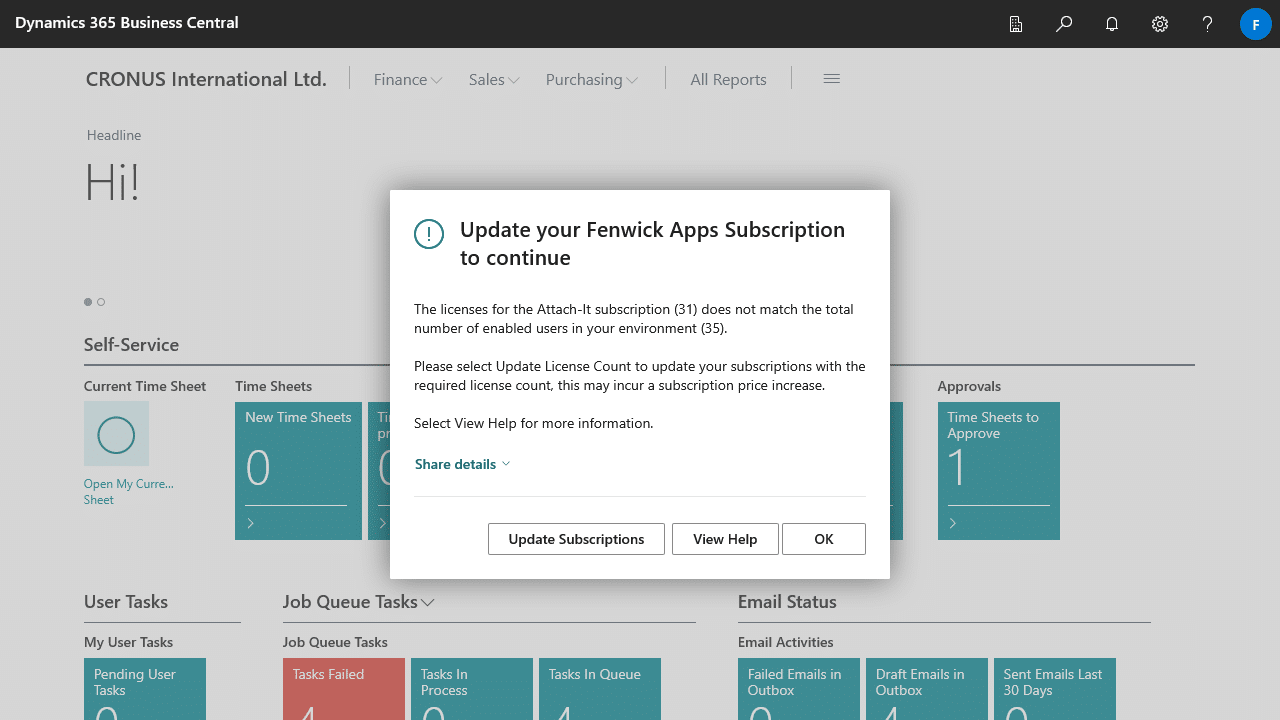Select the first headline page dot
This screenshot has height=720, width=1280.
88,302
